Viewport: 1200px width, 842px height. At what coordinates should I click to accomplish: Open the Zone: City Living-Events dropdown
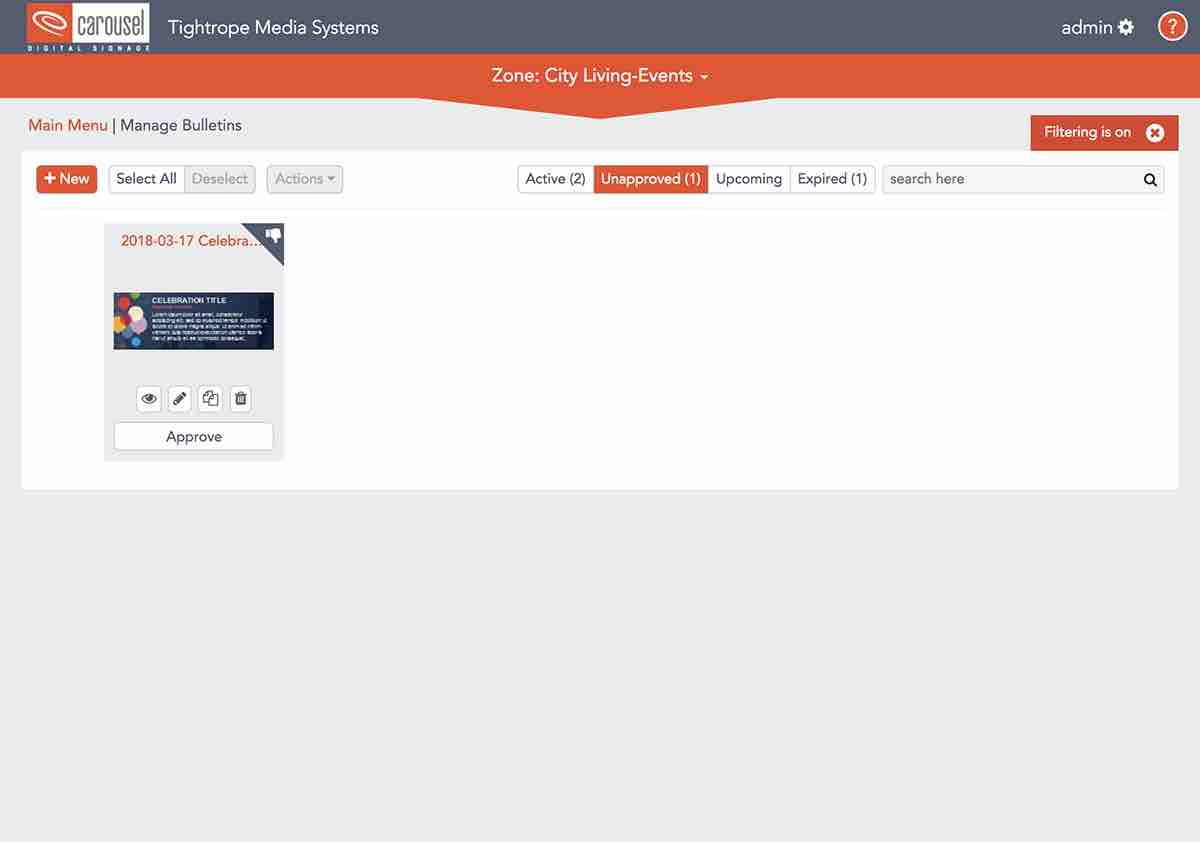pos(600,76)
